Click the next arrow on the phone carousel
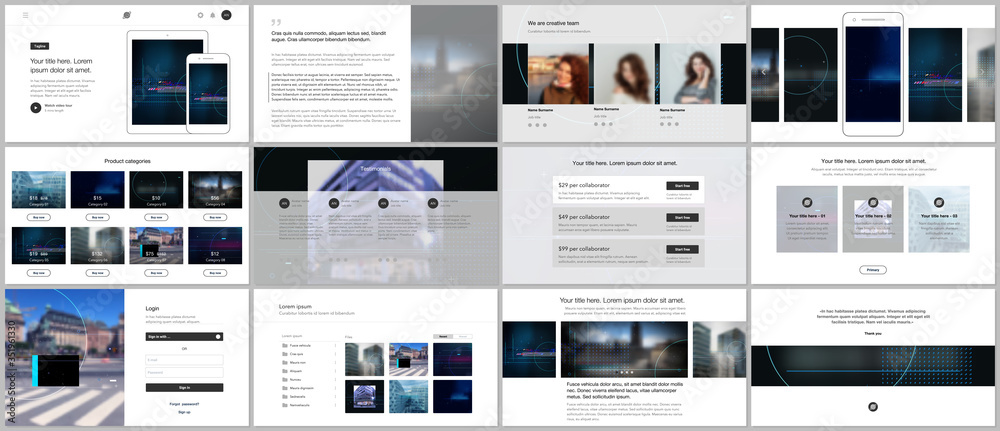 982,72
